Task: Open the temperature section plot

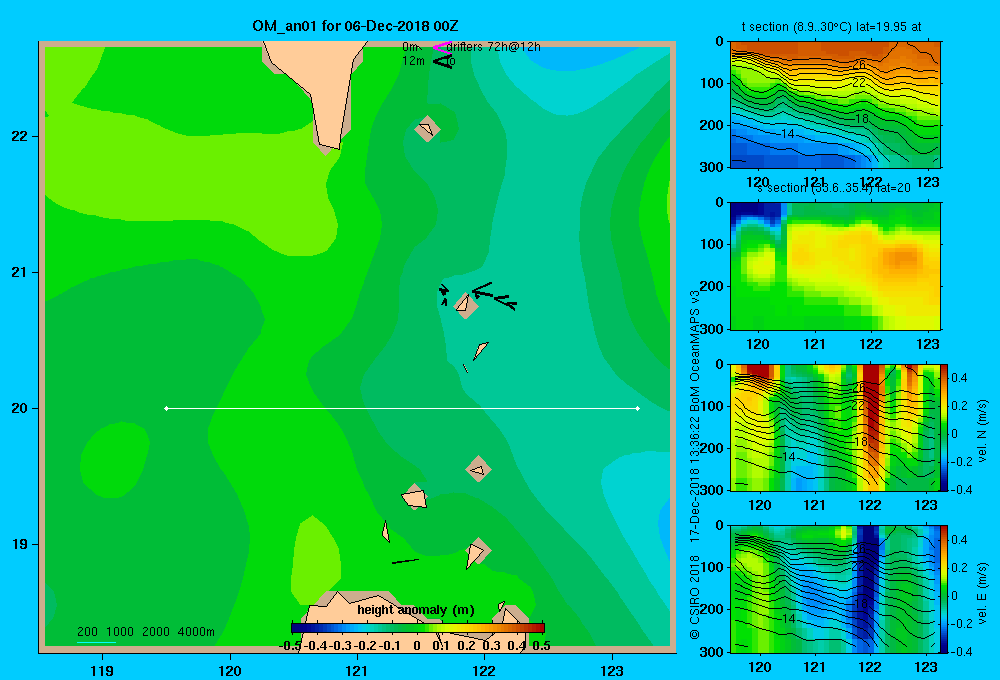Action: (835, 104)
